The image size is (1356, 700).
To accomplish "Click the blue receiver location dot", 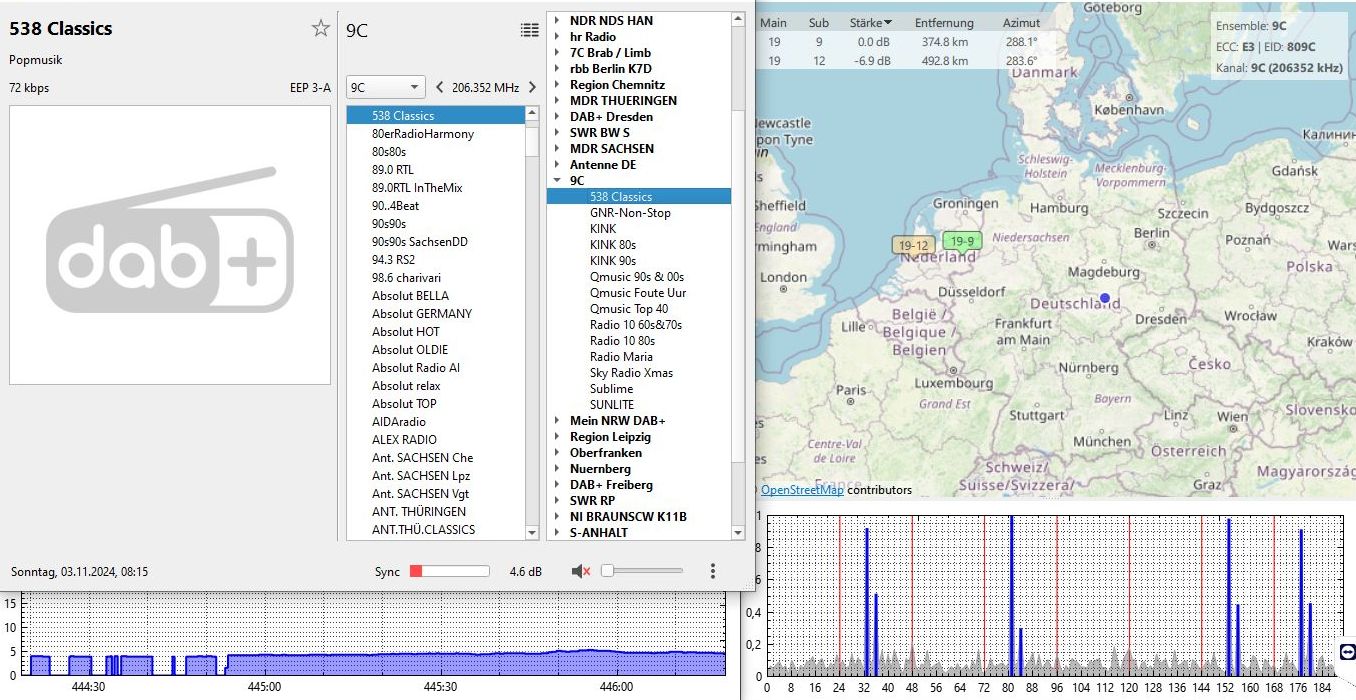I will point(1104,298).
